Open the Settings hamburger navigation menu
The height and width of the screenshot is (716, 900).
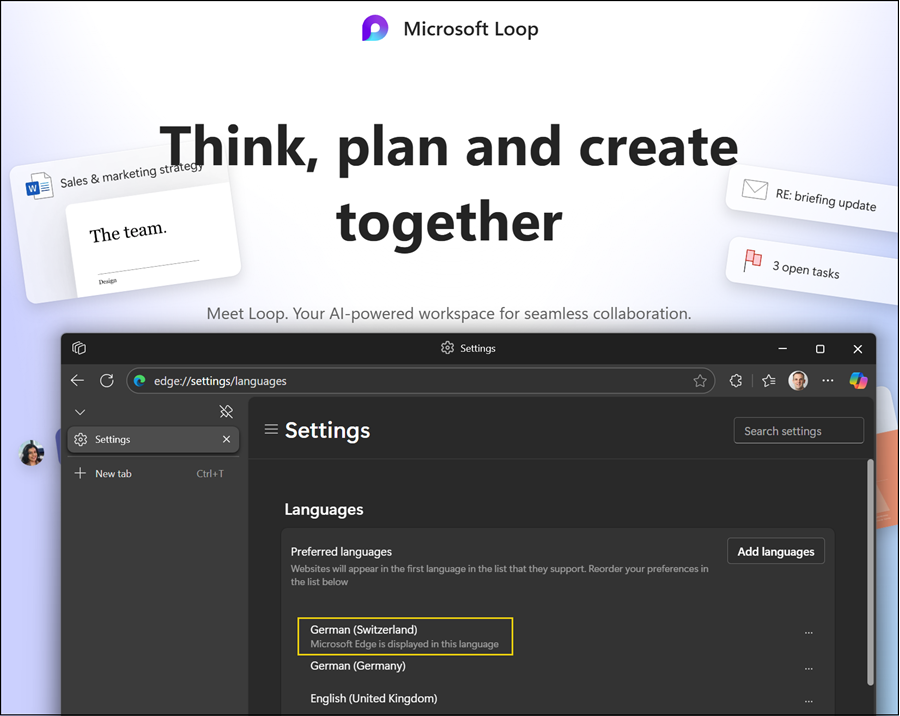270,430
